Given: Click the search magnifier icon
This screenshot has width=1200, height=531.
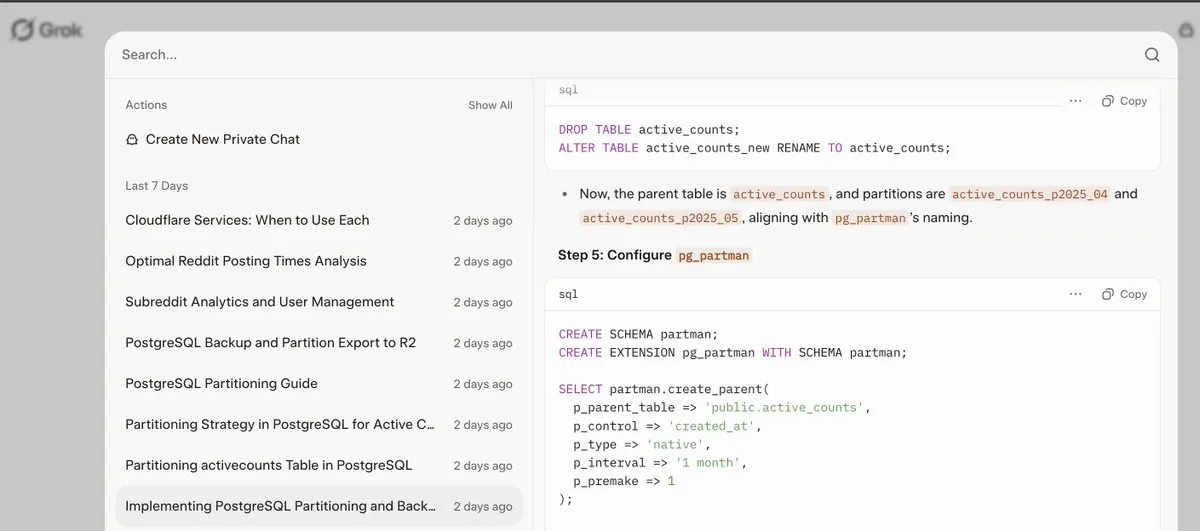Looking at the screenshot, I should tap(1152, 55).
